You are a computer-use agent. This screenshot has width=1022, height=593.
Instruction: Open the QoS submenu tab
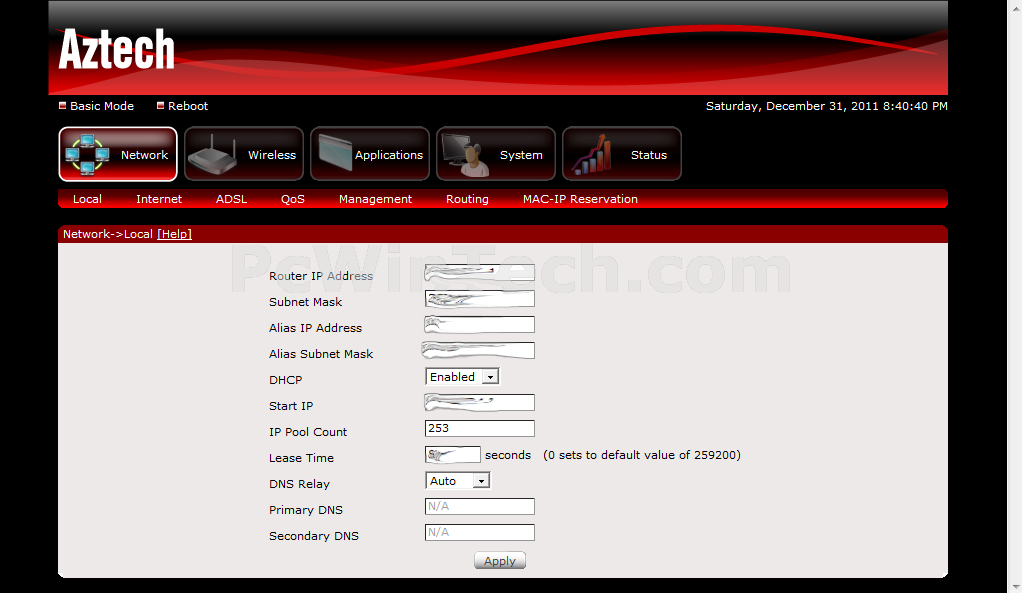click(293, 199)
